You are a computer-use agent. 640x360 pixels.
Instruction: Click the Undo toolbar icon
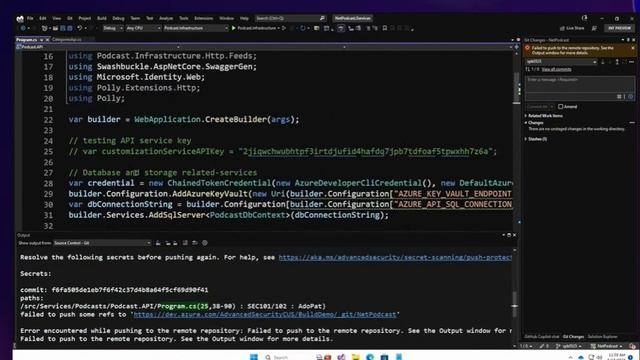coord(80,28)
